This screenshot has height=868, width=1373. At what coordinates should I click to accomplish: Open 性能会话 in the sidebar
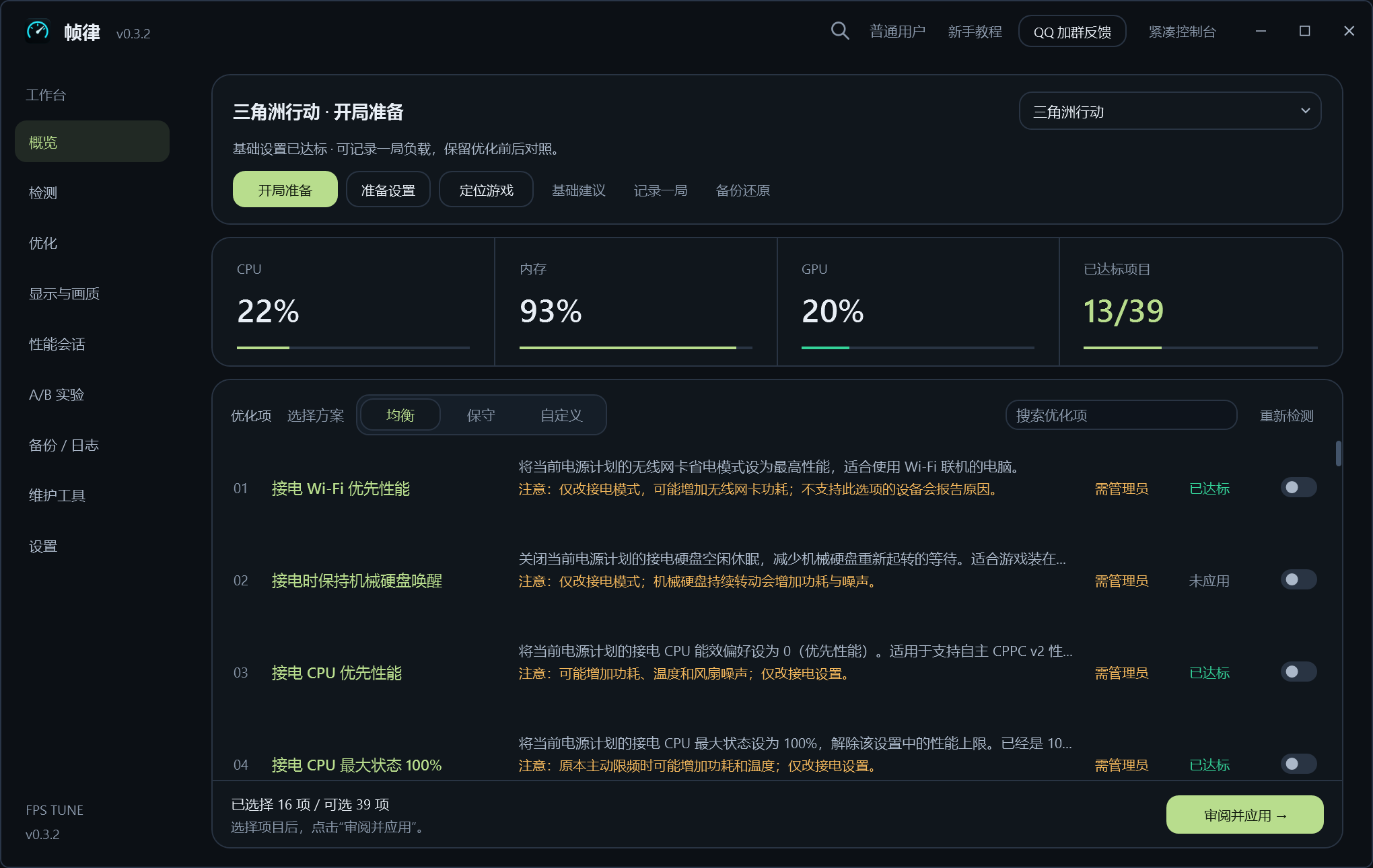(92, 345)
